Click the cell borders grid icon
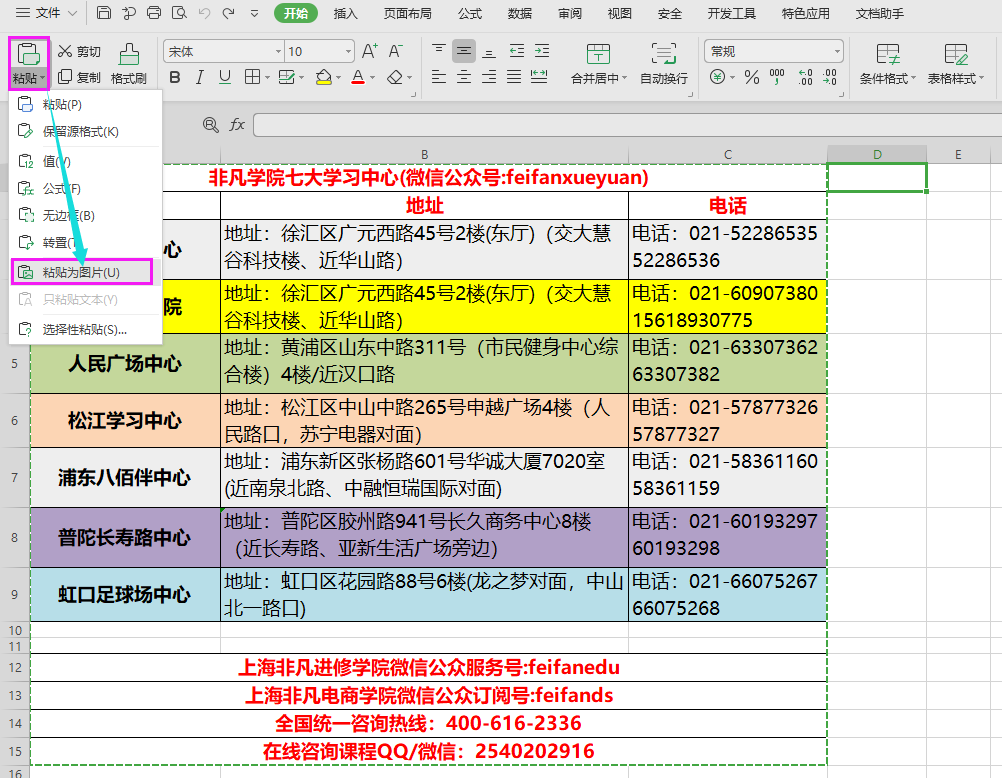 tap(252, 77)
